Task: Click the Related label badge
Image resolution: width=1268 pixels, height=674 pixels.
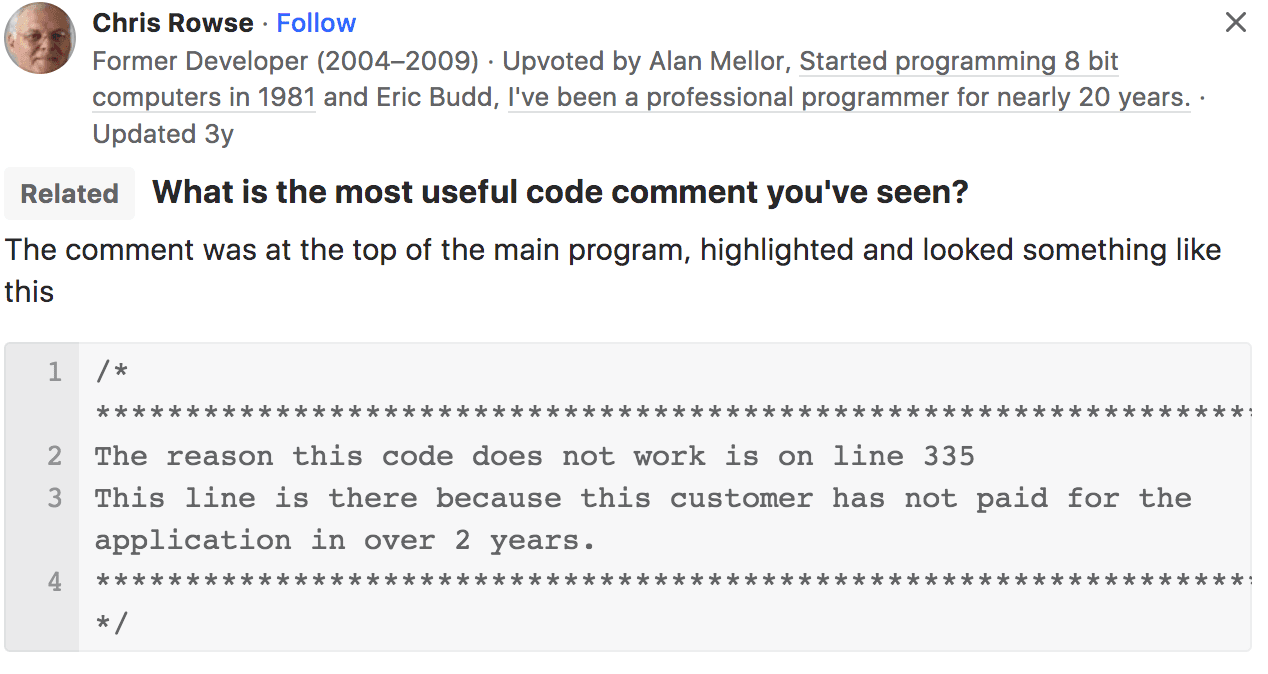Action: point(68,191)
